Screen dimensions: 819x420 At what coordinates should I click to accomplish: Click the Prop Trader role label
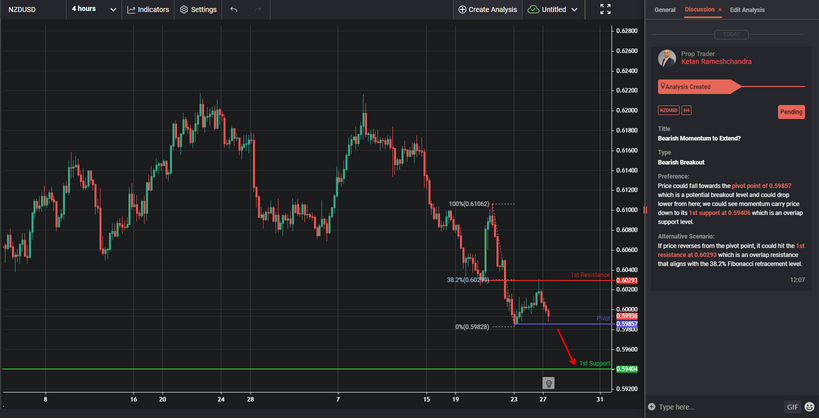698,54
